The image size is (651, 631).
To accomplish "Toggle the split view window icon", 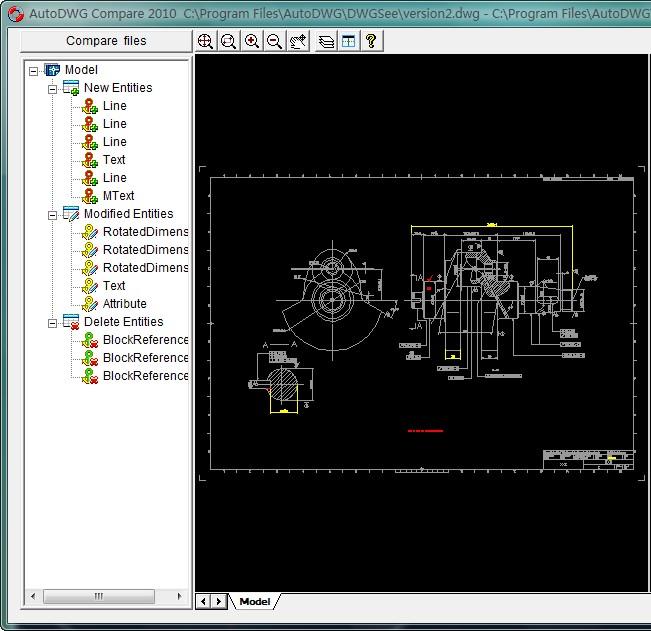I will [348, 41].
